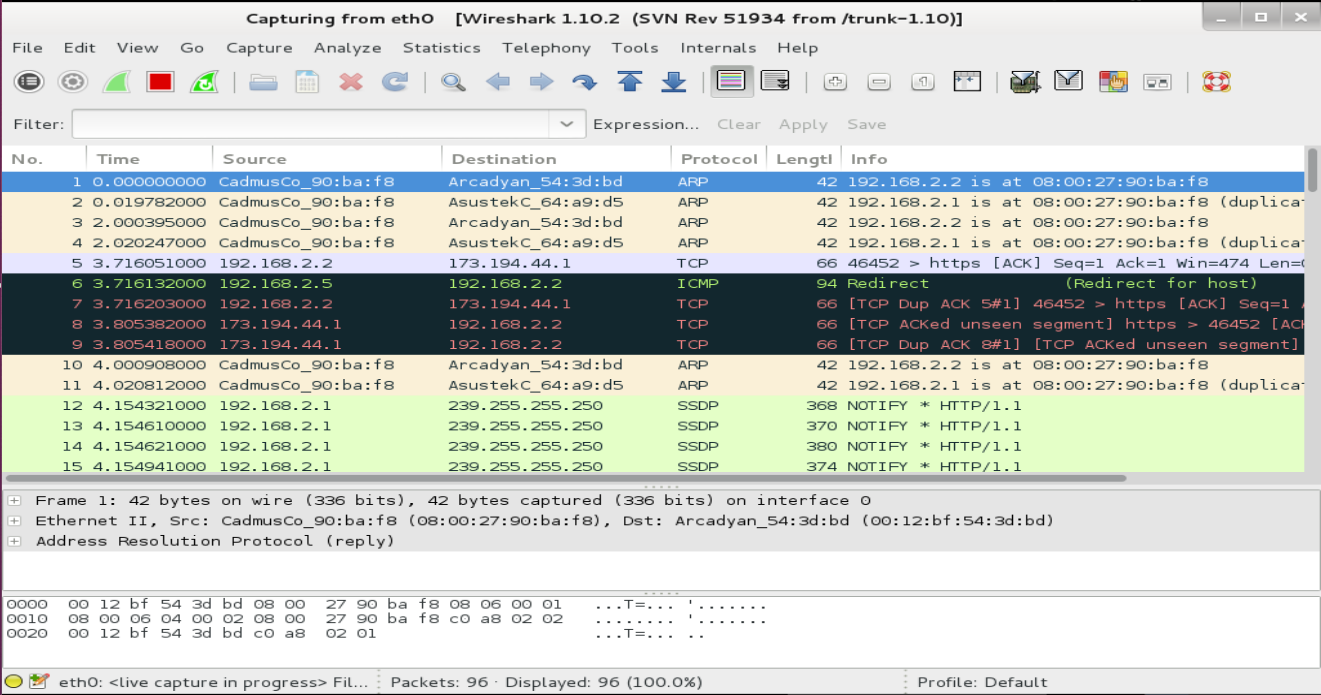Screen dimensions: 1321x695
Task: Edit capture filters toolbar icon
Action: click(x=1025, y=82)
